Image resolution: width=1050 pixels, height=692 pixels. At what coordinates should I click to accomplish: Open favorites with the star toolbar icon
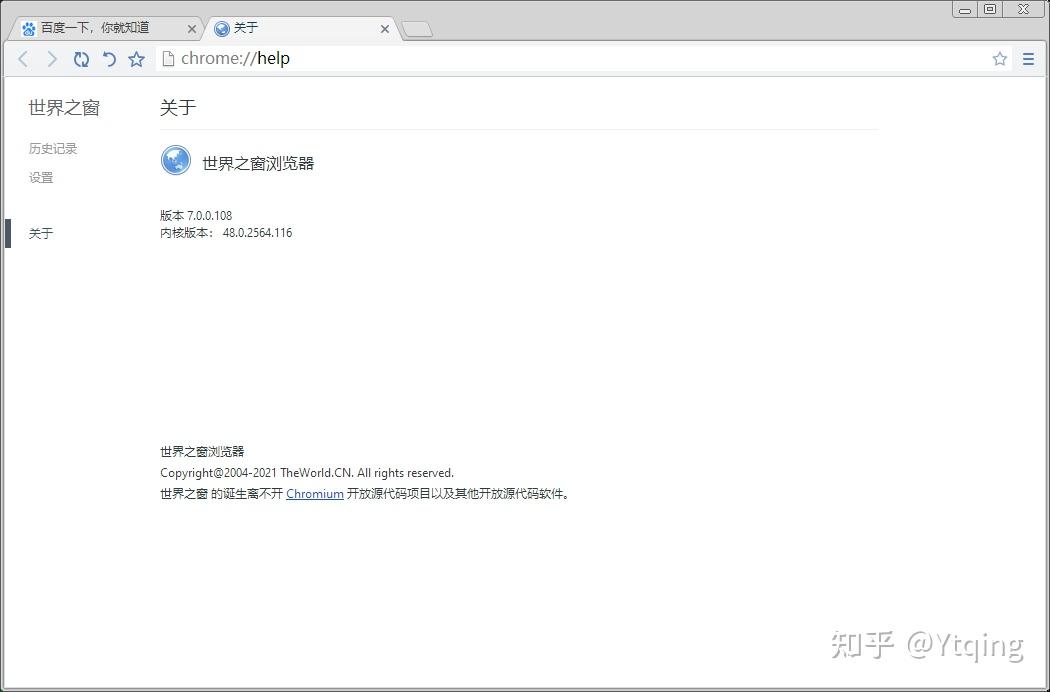[137, 59]
